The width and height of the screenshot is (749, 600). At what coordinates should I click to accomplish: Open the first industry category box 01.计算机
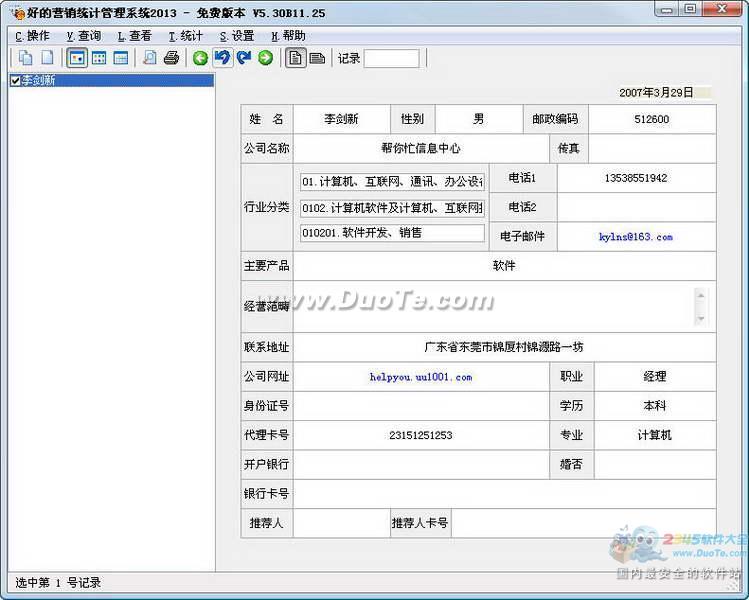(392, 182)
